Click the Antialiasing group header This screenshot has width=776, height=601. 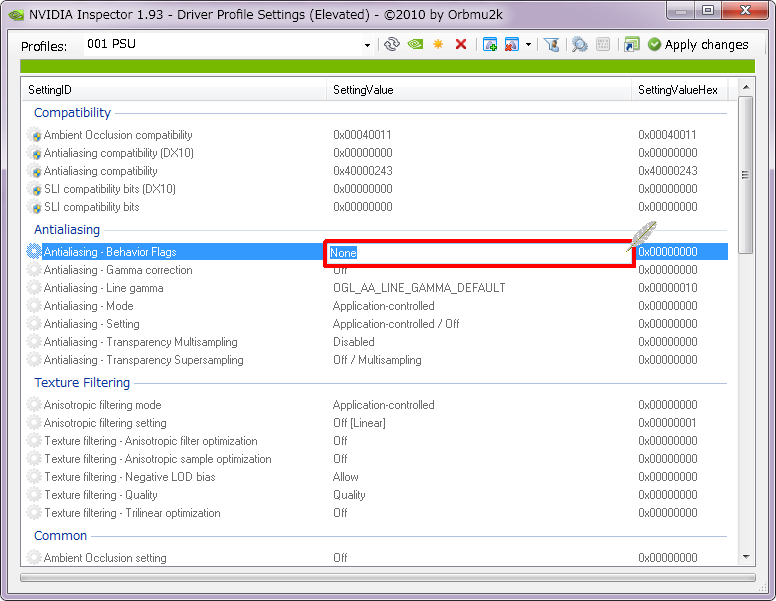point(67,230)
